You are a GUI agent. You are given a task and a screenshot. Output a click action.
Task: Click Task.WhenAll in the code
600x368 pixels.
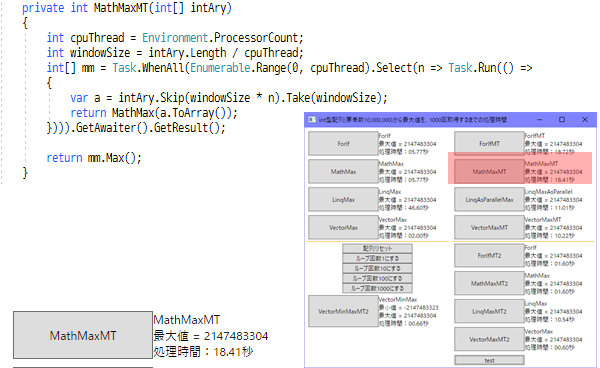coord(148,68)
